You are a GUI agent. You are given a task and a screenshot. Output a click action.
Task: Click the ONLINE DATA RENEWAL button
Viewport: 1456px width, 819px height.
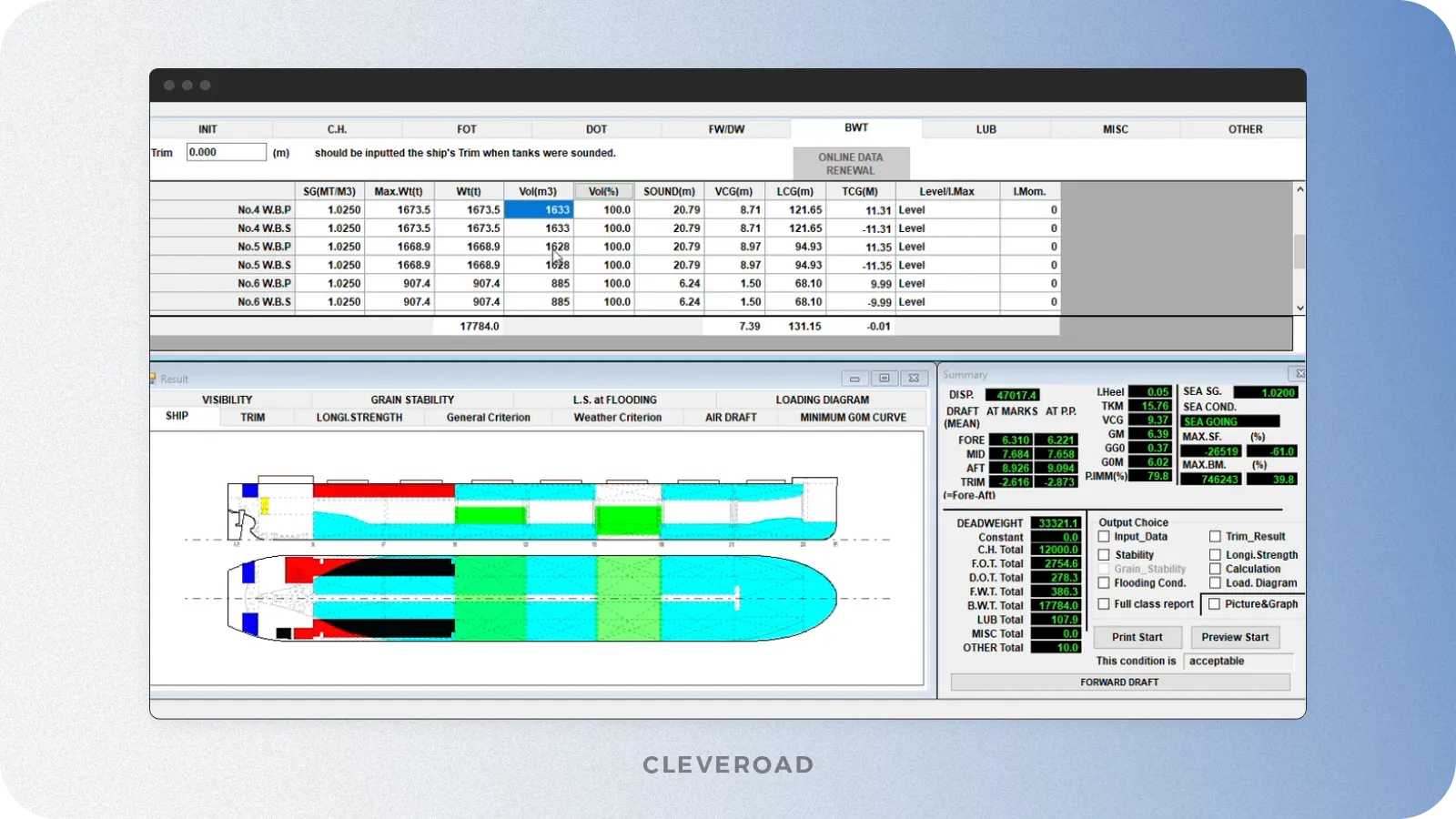(851, 164)
